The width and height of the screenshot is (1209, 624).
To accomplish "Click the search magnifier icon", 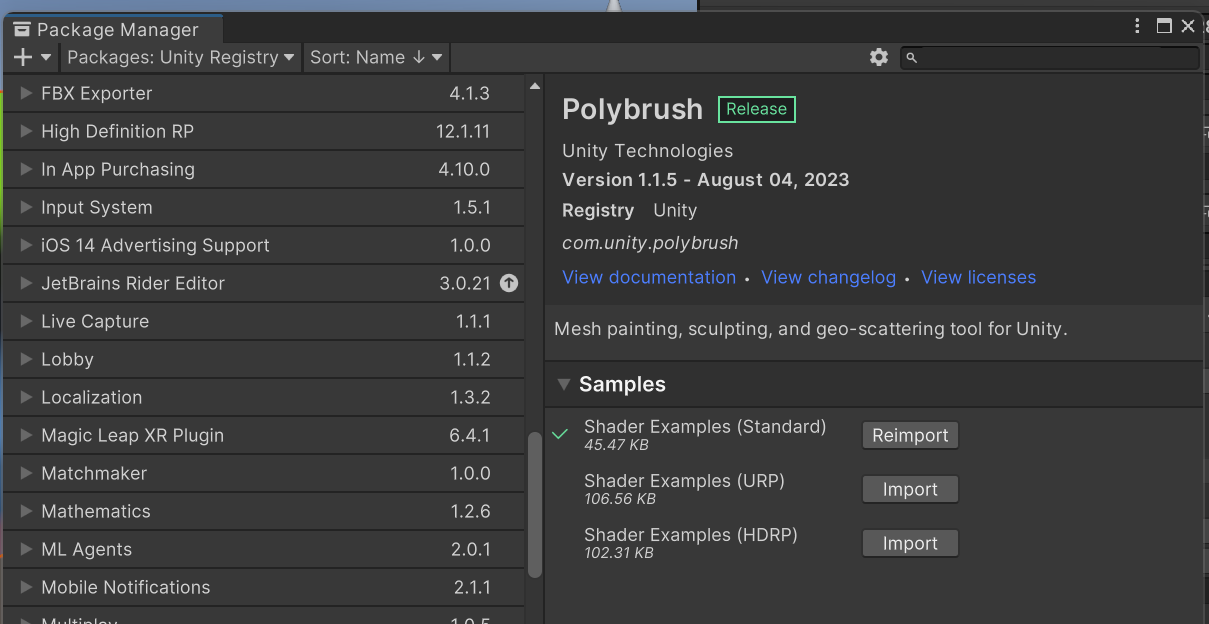I will 911,58.
